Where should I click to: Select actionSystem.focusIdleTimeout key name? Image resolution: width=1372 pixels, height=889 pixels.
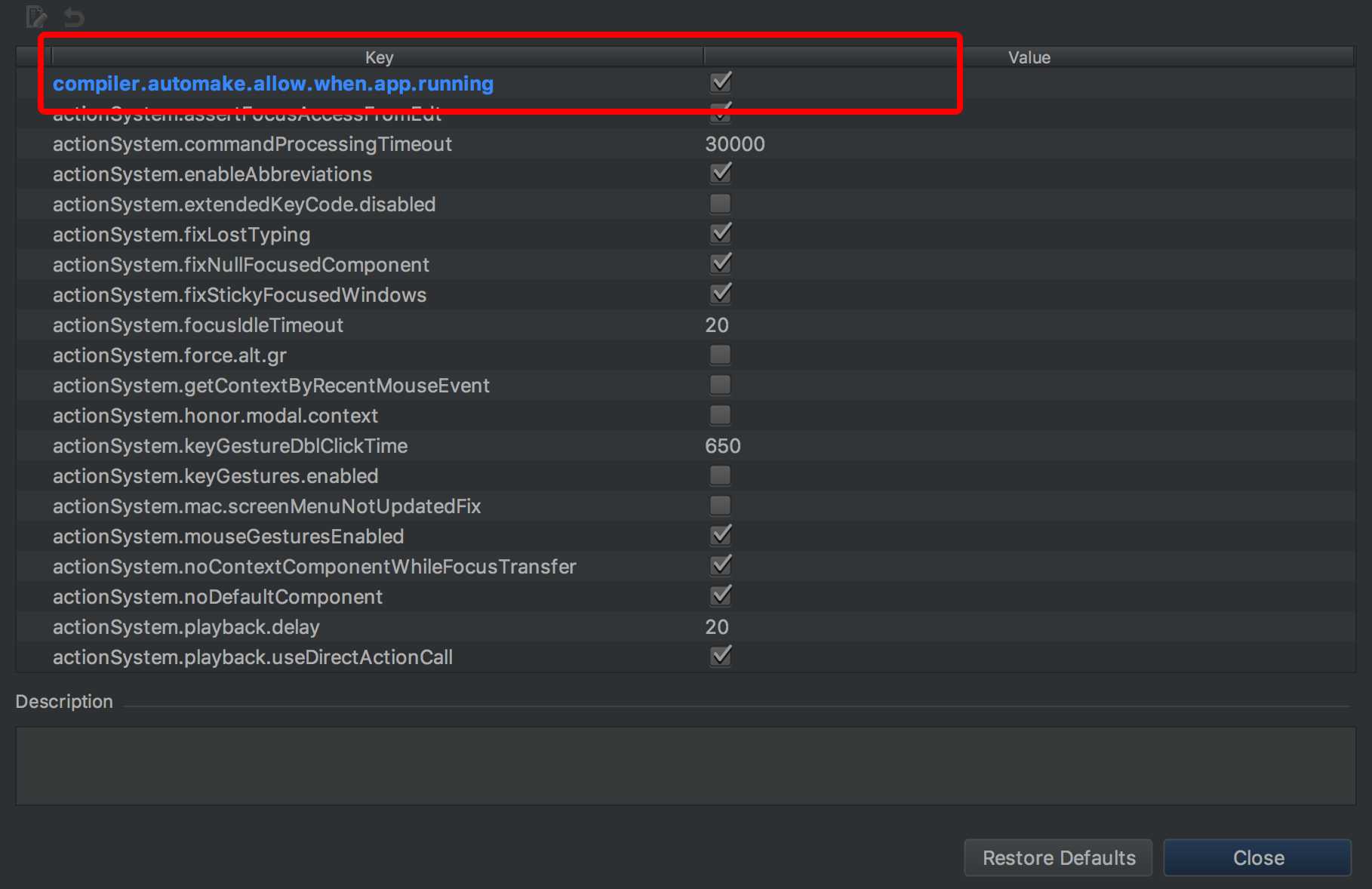click(x=198, y=325)
